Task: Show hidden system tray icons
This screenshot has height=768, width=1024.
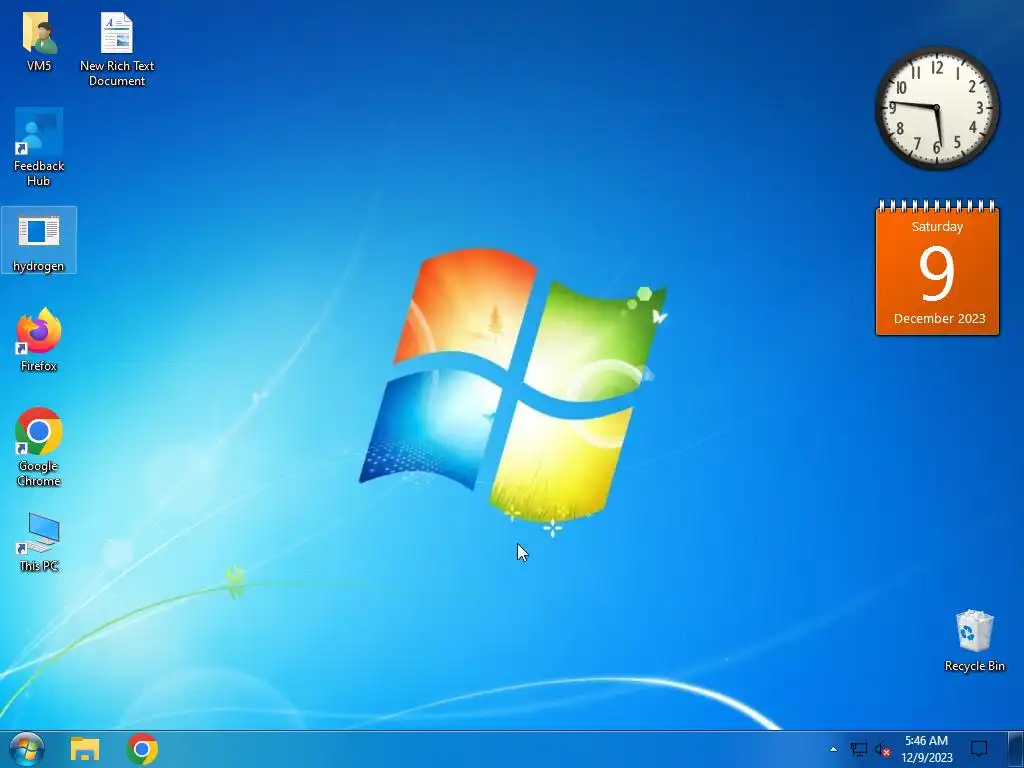Action: 833,750
